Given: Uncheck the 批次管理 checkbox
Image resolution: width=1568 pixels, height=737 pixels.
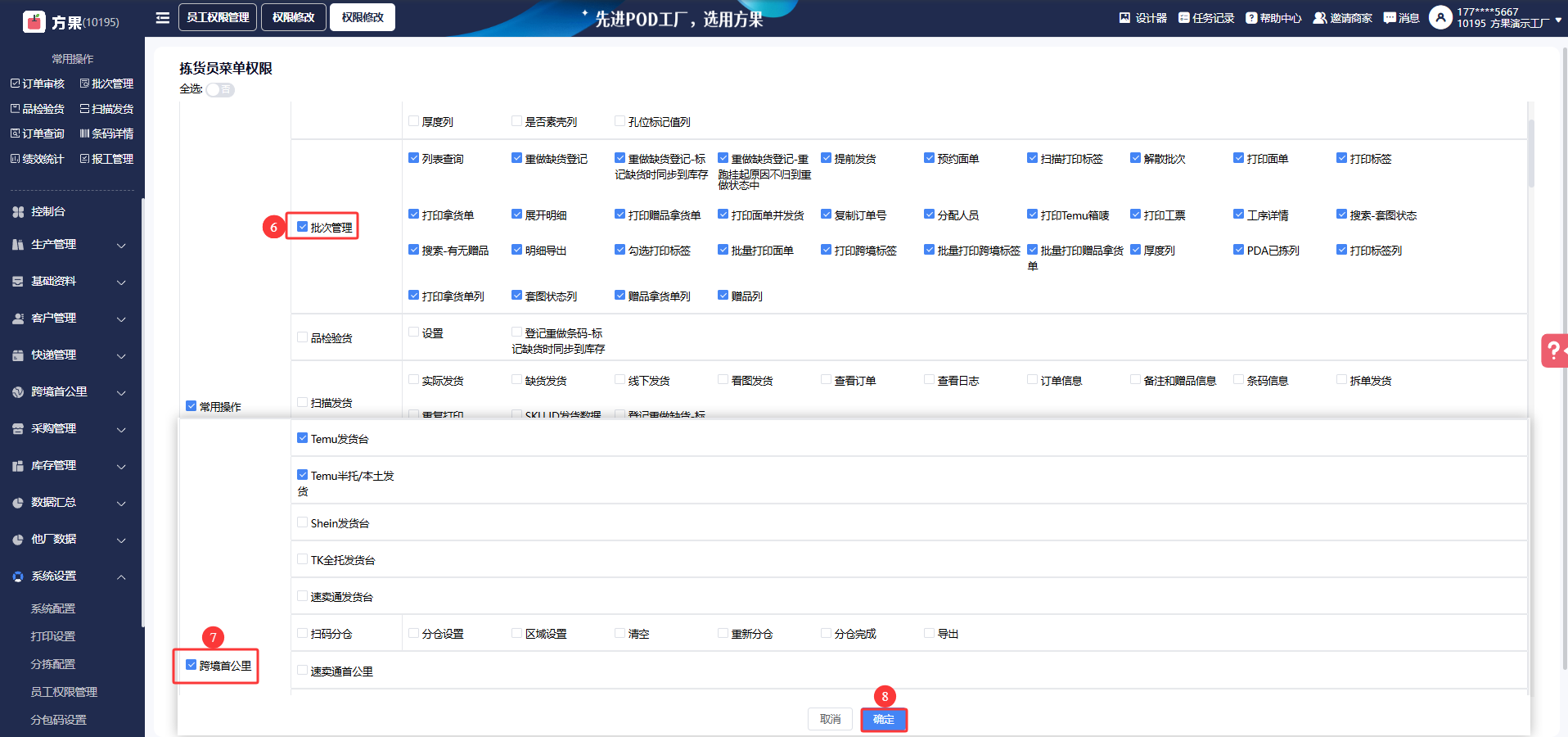Looking at the screenshot, I should (303, 227).
